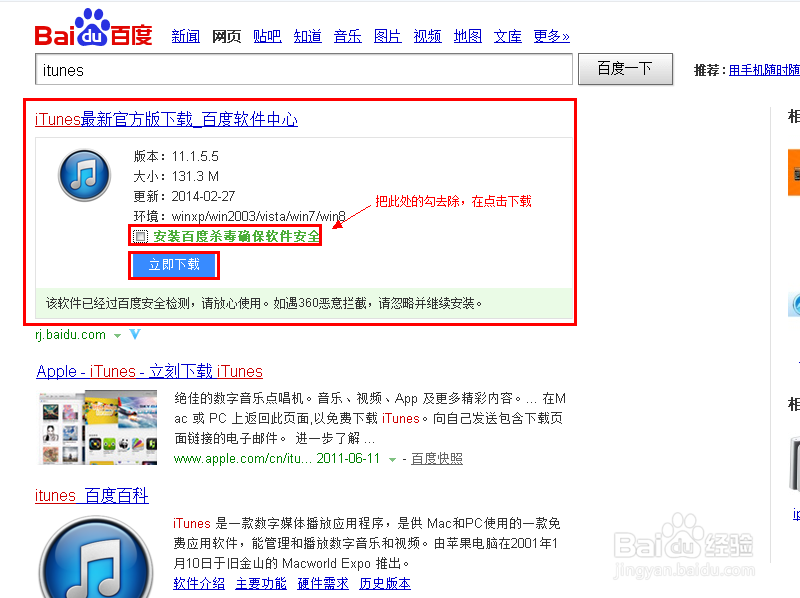Click the rj.baidu.com source URL text
800x598 pixels.
click(x=70, y=335)
